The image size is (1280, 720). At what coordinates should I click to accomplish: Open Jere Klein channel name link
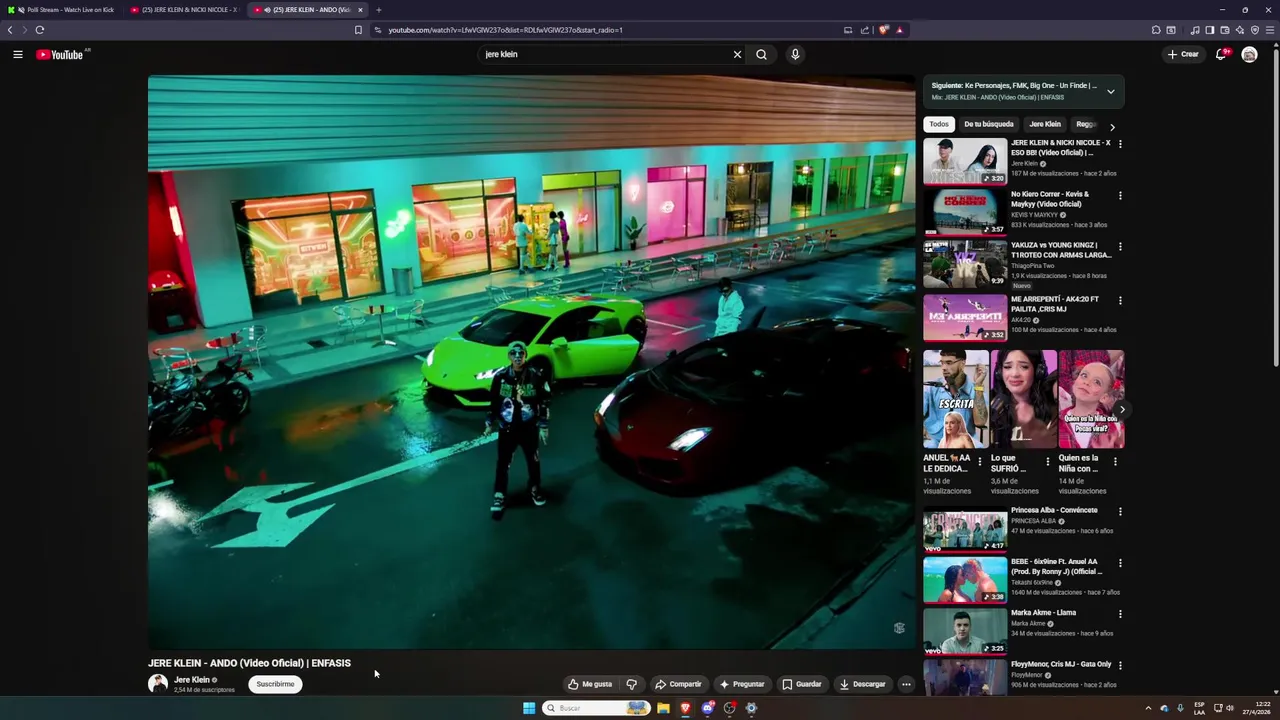coord(192,679)
